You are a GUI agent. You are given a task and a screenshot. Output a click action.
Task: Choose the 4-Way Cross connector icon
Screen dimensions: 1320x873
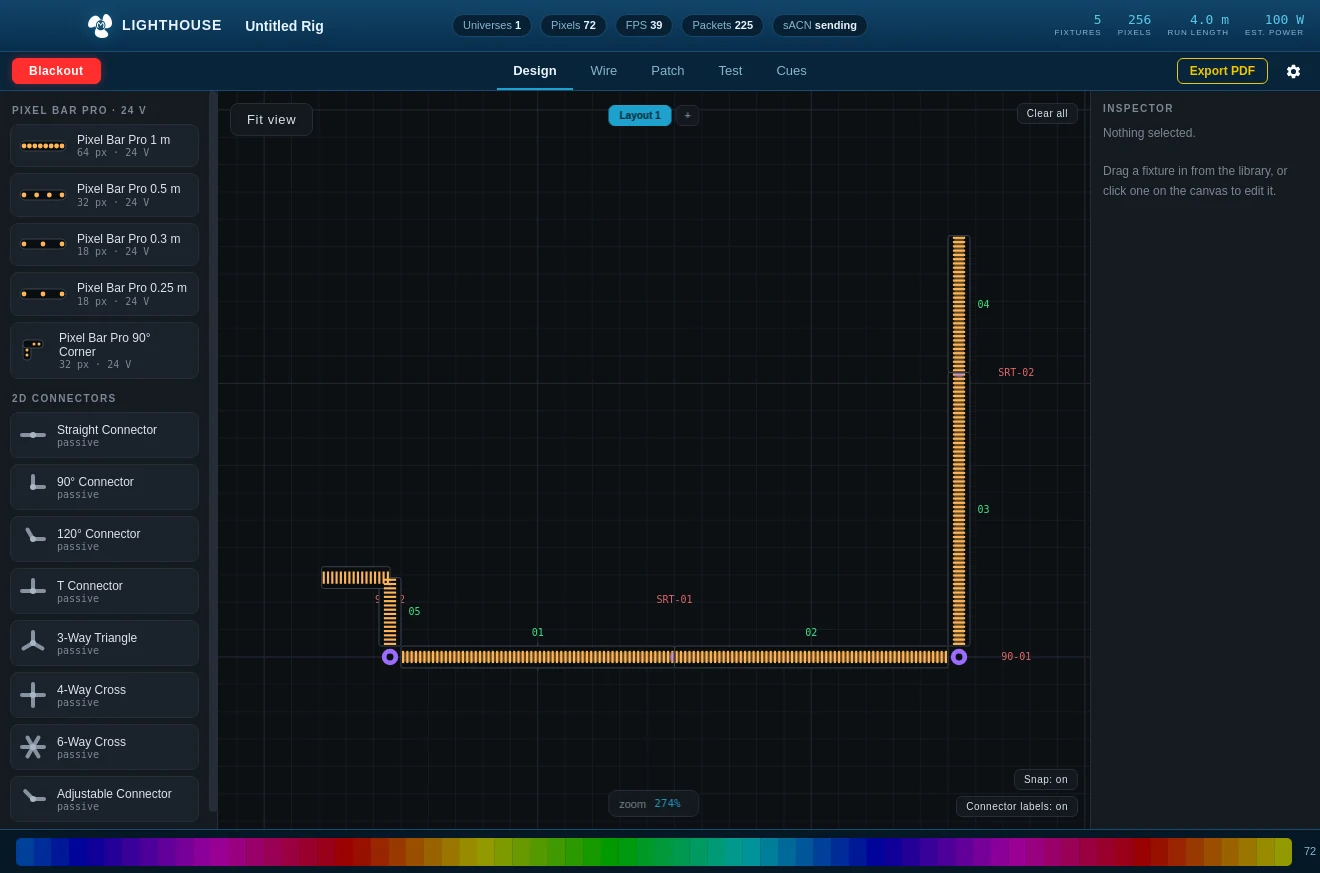pos(33,695)
